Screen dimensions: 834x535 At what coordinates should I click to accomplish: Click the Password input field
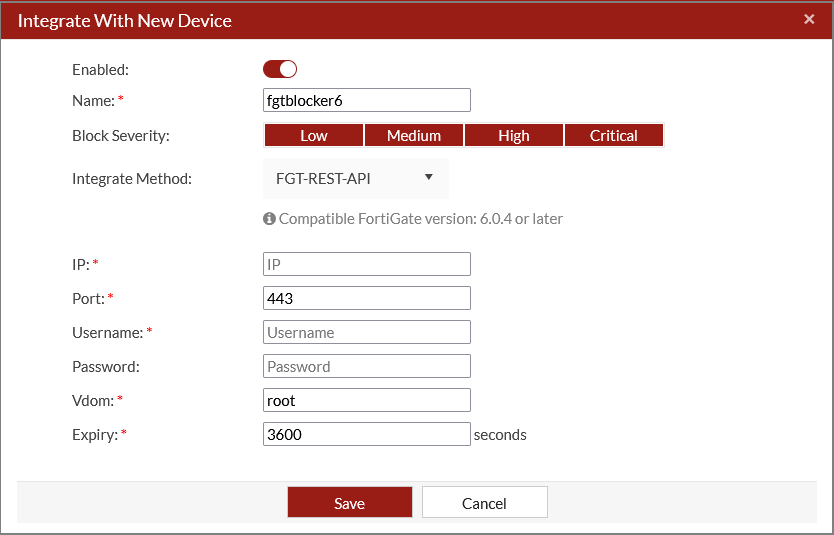click(x=366, y=366)
